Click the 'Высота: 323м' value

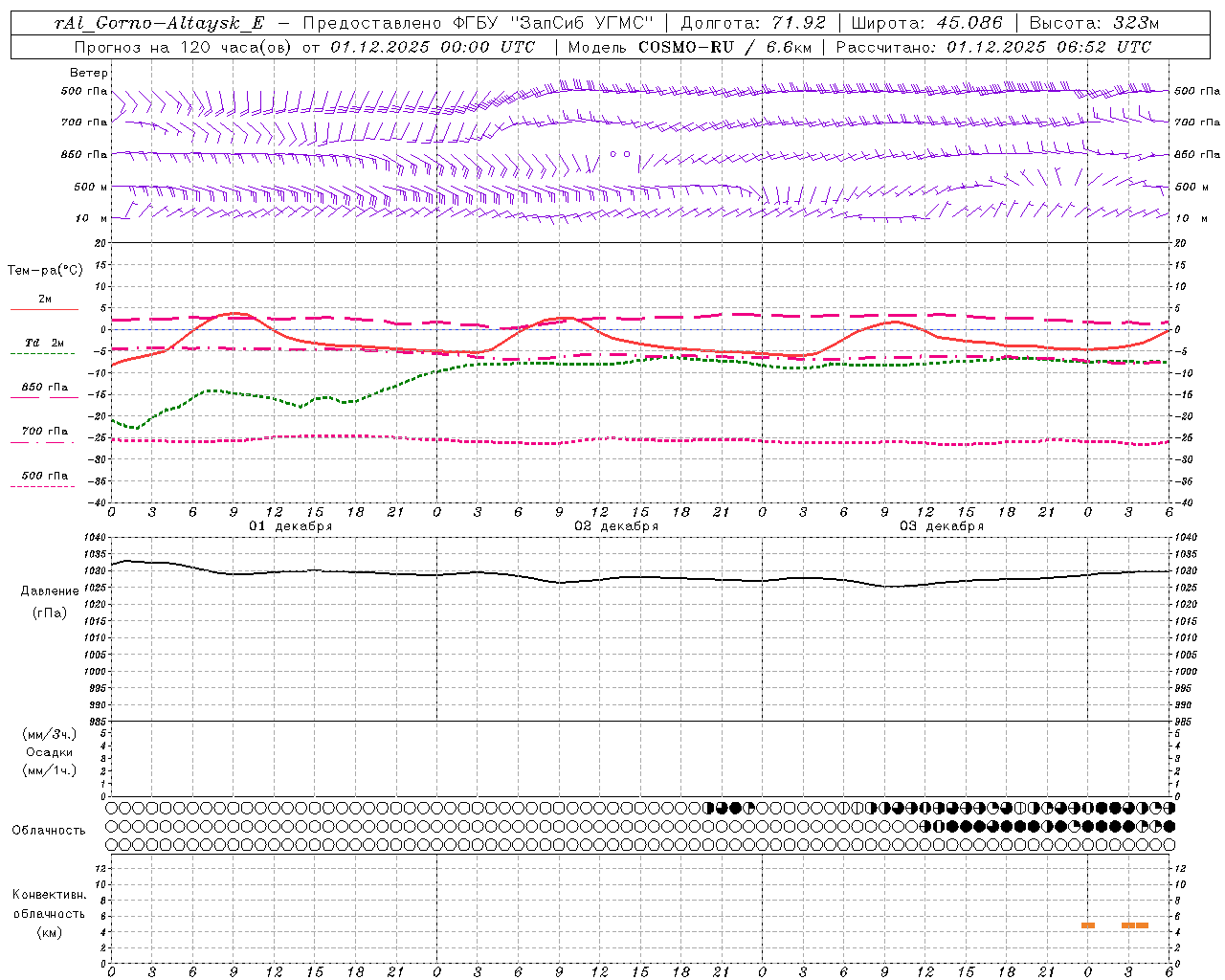pos(1094,23)
